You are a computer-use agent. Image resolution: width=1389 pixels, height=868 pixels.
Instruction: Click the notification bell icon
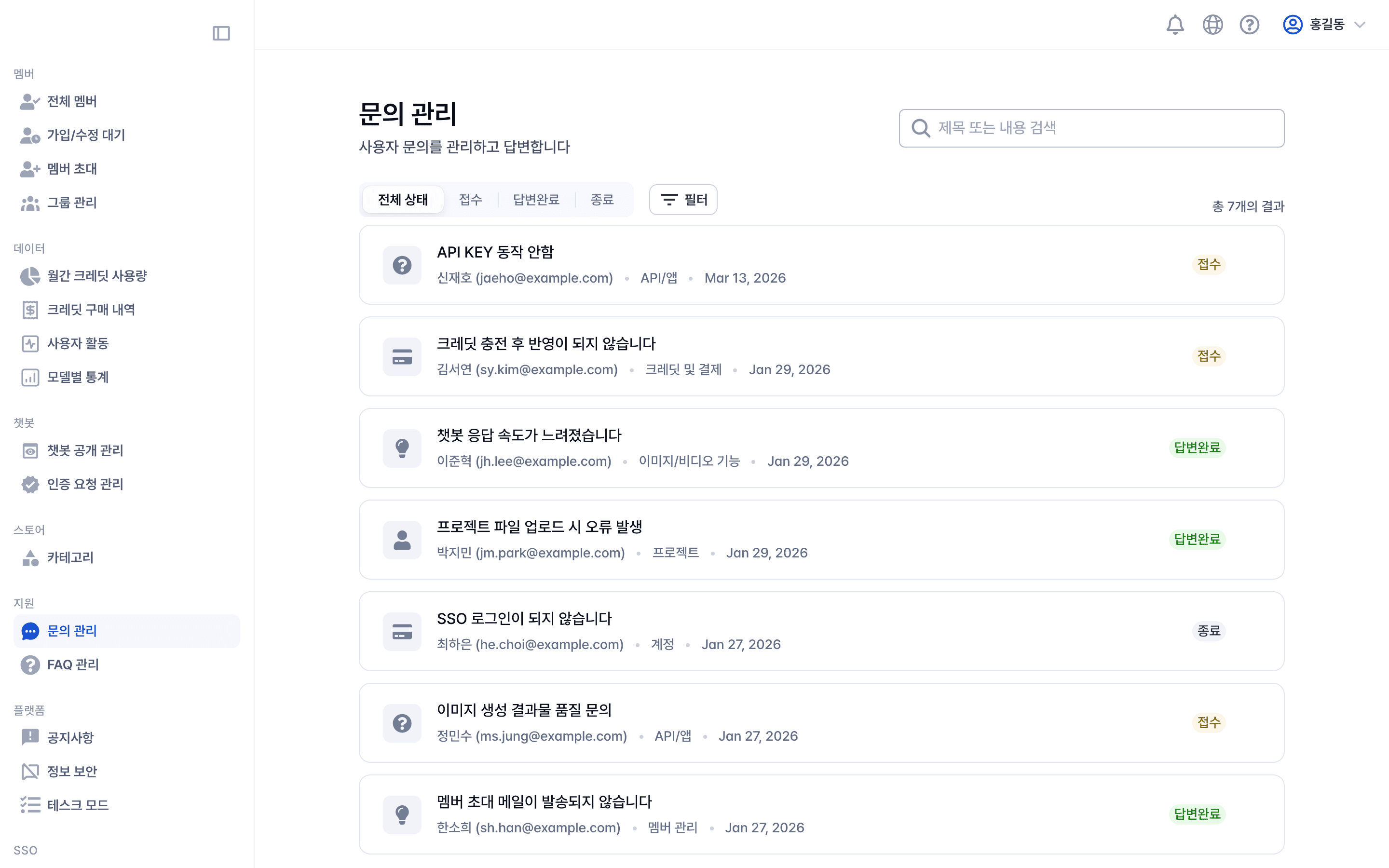tap(1175, 25)
